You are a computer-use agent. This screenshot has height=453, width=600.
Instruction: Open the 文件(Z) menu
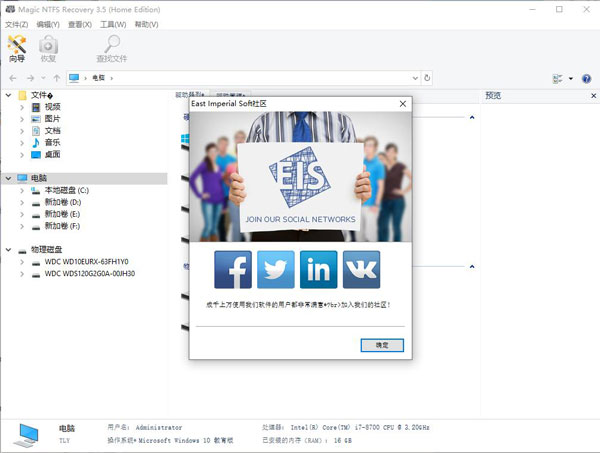click(16, 24)
